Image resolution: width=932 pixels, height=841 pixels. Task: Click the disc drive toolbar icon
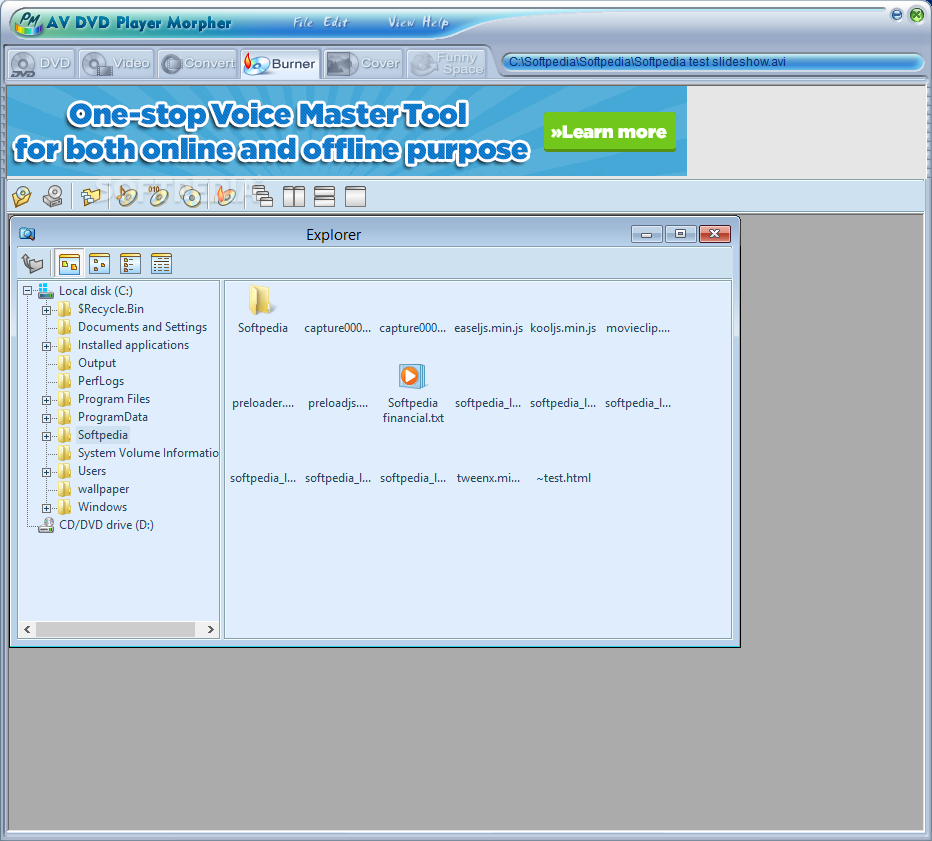coord(53,196)
